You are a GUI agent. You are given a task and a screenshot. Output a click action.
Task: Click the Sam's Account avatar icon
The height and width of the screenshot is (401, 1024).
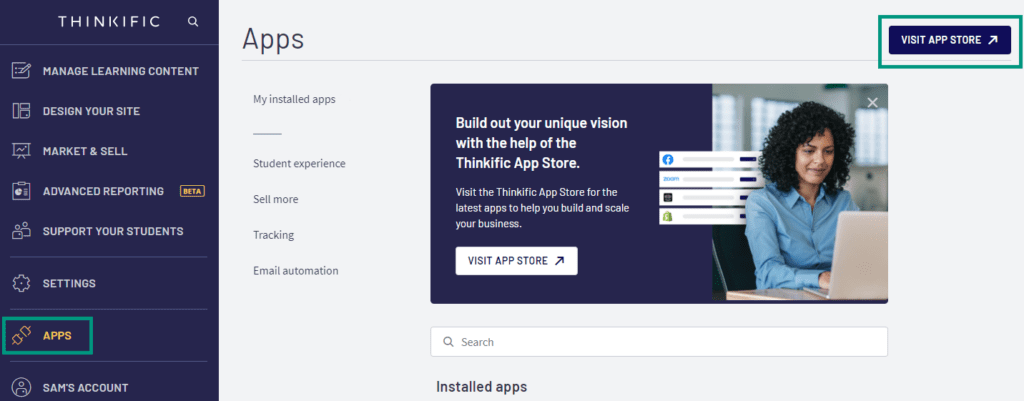coord(22,387)
